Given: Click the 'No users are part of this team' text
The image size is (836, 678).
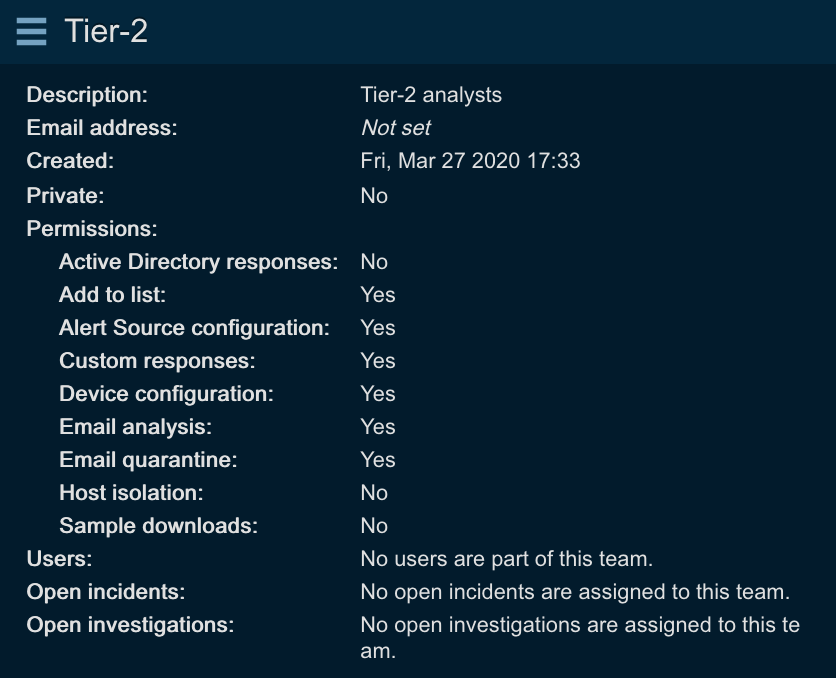Looking at the screenshot, I should pos(506,559).
